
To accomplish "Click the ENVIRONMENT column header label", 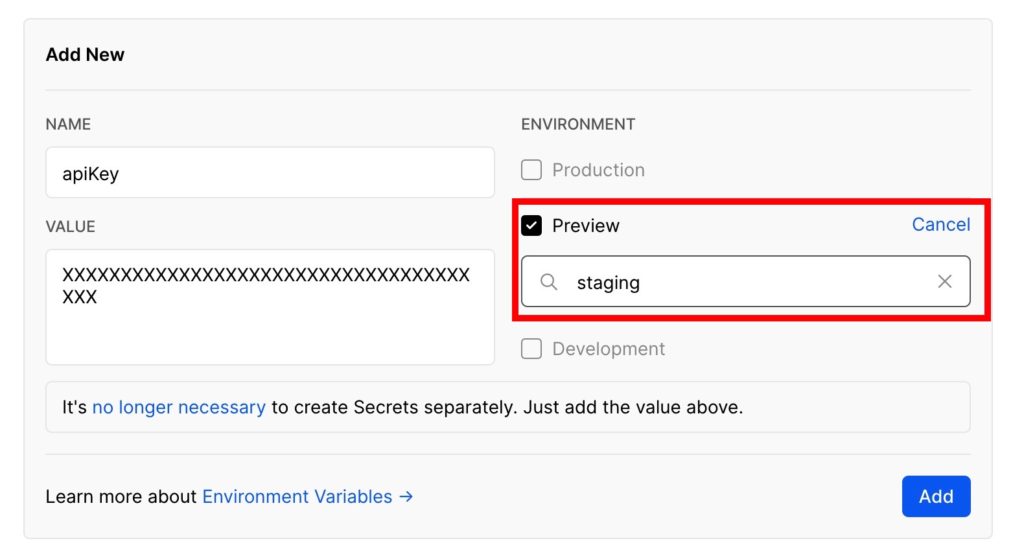I will point(578,124).
